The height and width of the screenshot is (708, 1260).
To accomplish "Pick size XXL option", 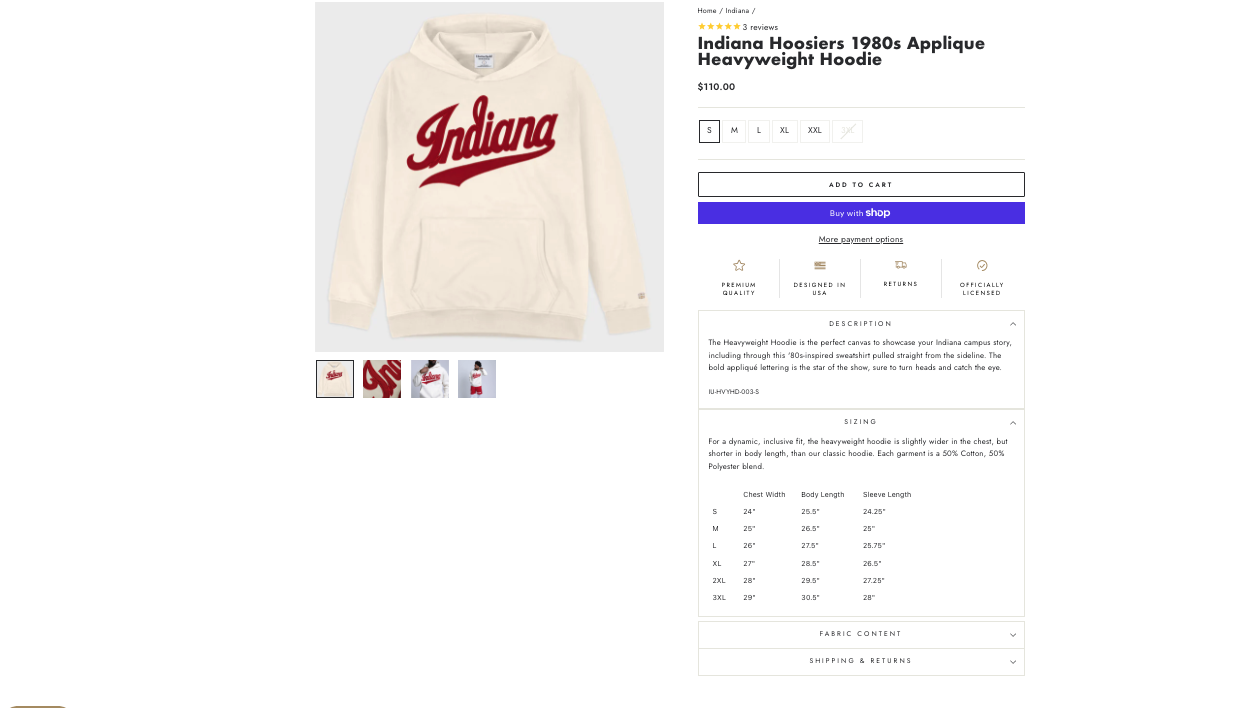I will [815, 131].
